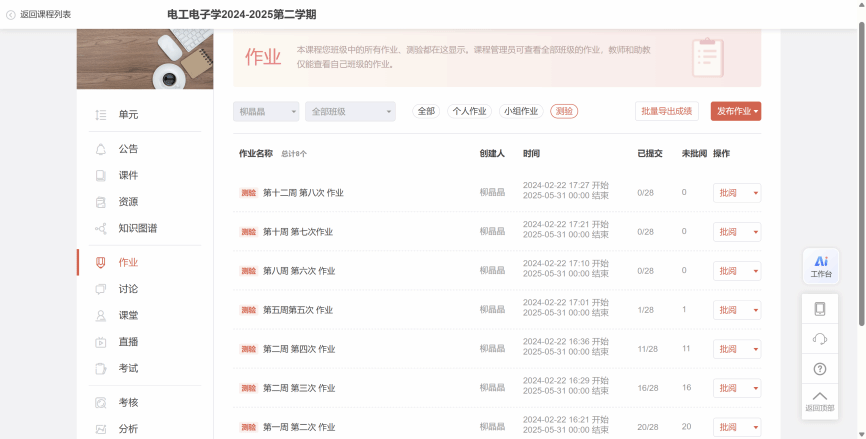The width and height of the screenshot is (866, 439).
Task: Click the headset customer service icon
Action: (820, 339)
